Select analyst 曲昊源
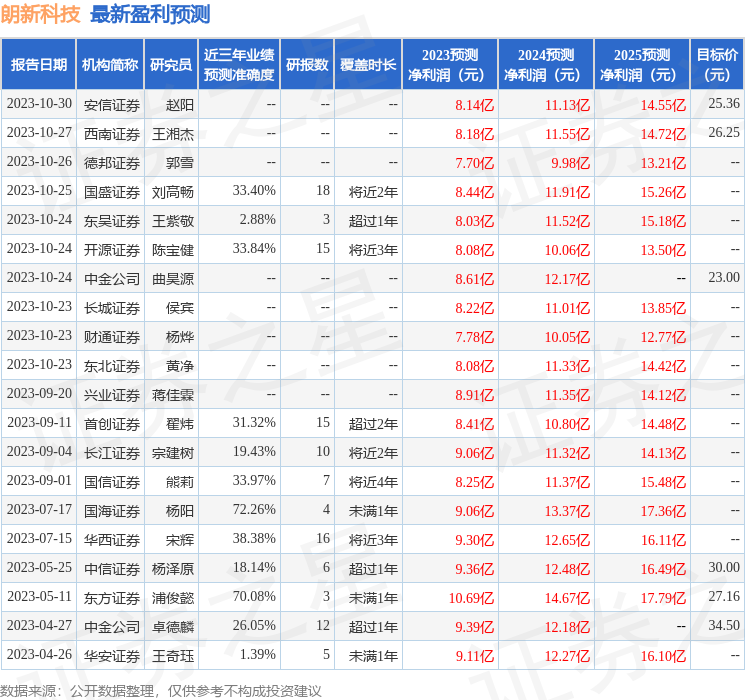 [173, 279]
